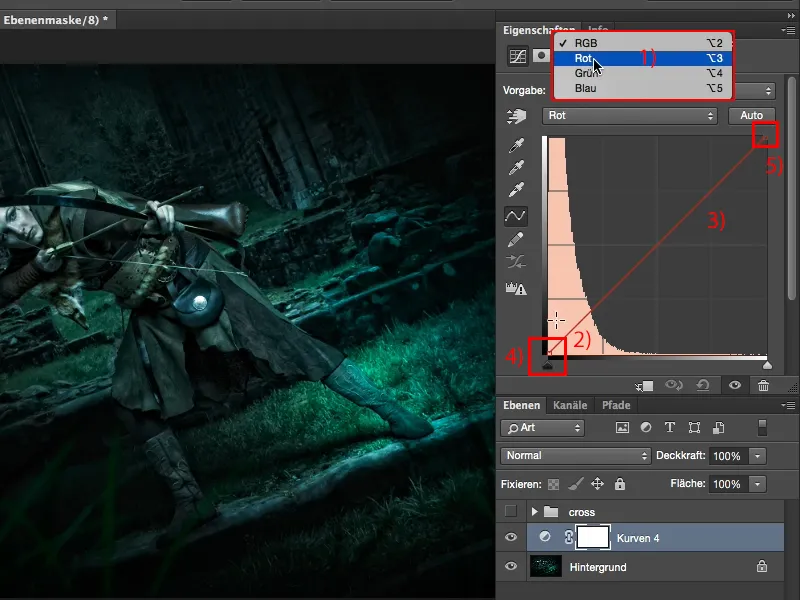The height and width of the screenshot is (600, 800).
Task: Filter layers by shape icon
Action: pyautogui.click(x=694, y=428)
